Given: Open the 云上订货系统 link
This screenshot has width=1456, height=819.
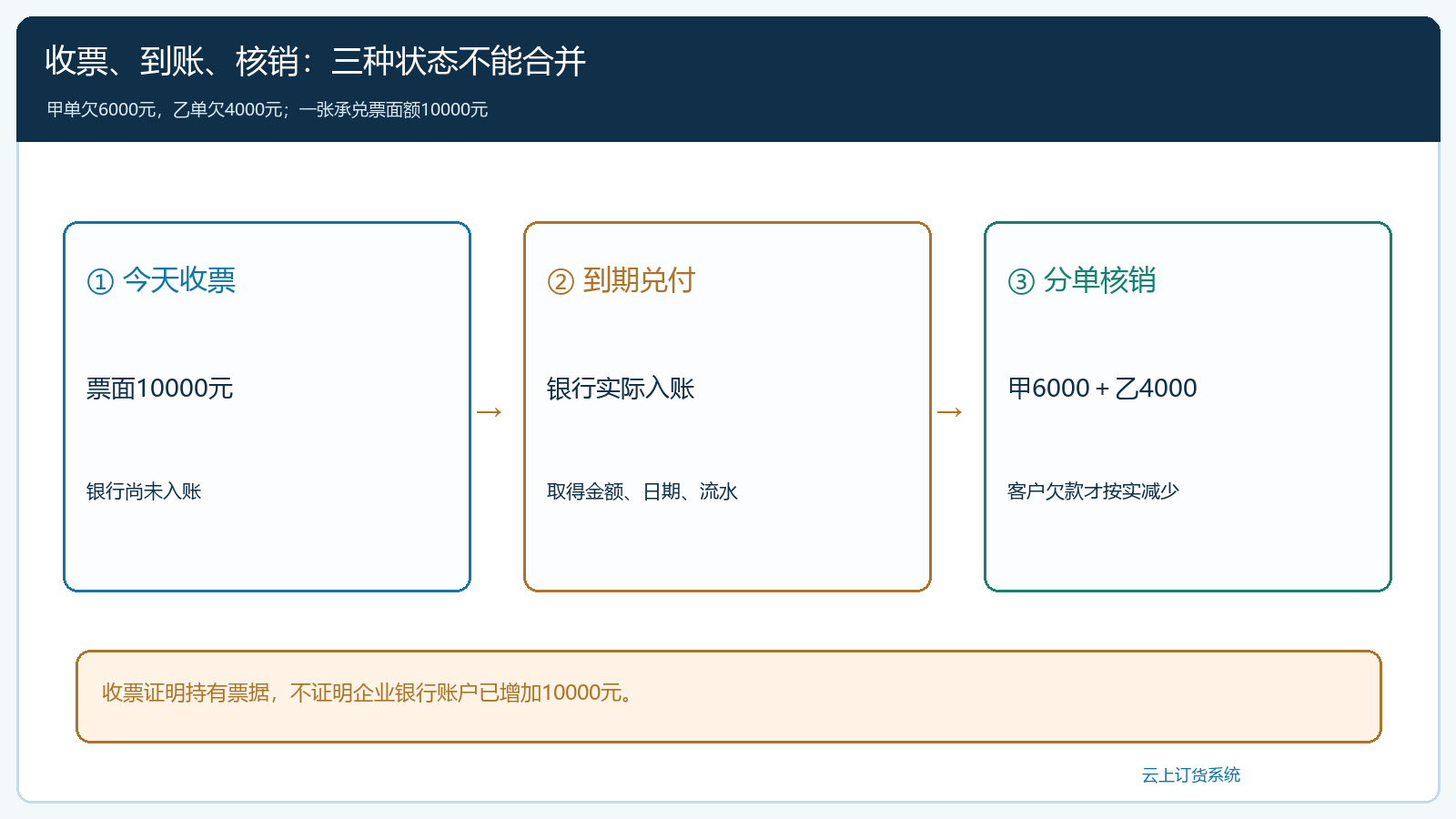Looking at the screenshot, I should point(1191,775).
